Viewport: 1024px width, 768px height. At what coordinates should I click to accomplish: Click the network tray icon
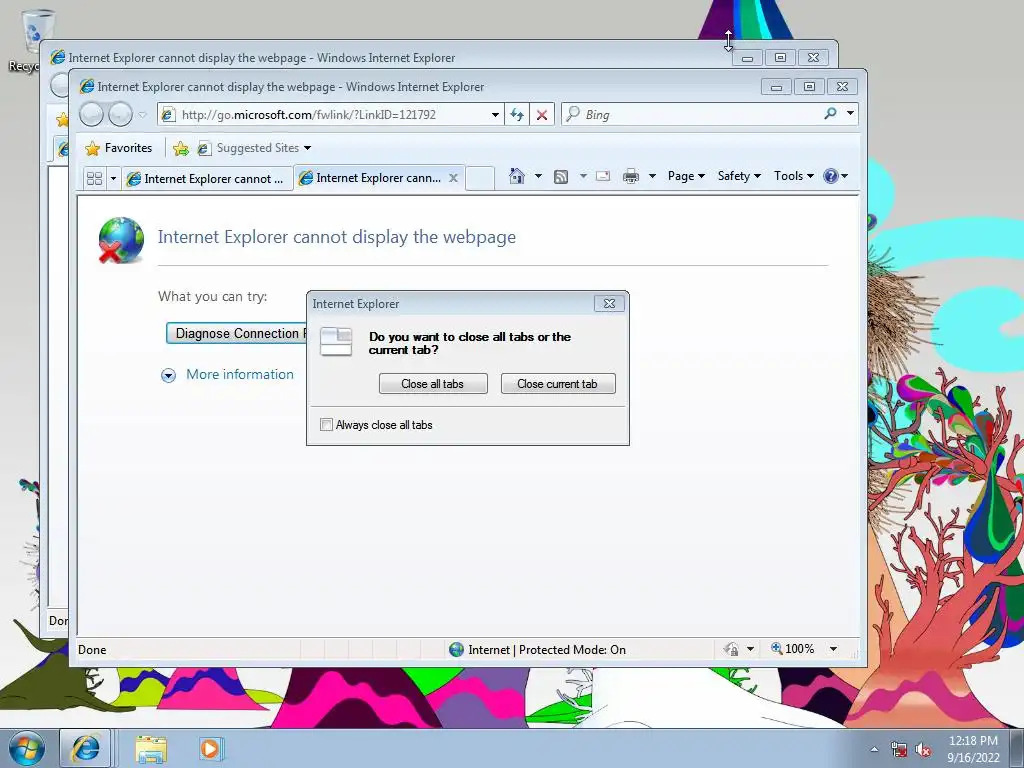pyautogui.click(x=899, y=750)
